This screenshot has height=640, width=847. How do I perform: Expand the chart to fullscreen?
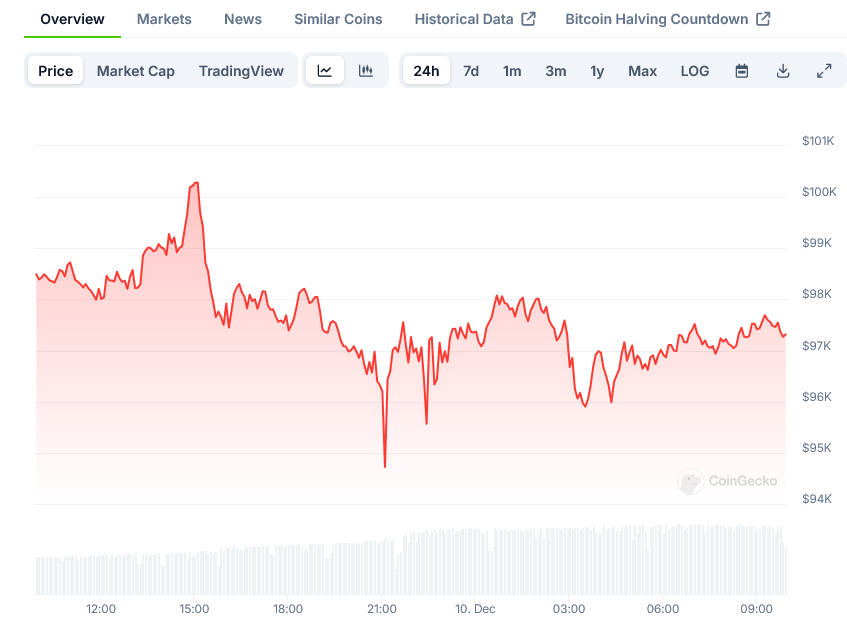824,71
